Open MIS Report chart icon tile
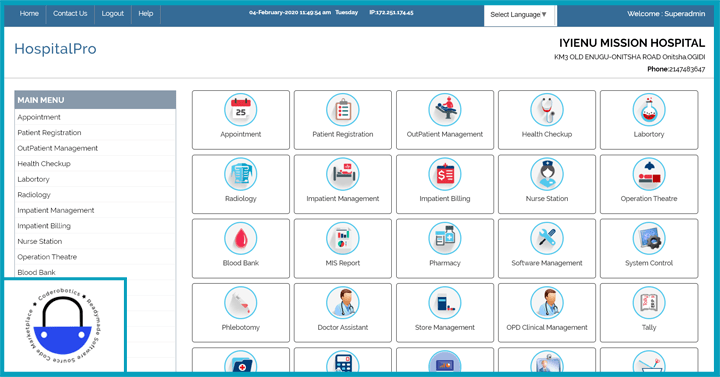Viewport: 720px width, 377px height. click(343, 248)
